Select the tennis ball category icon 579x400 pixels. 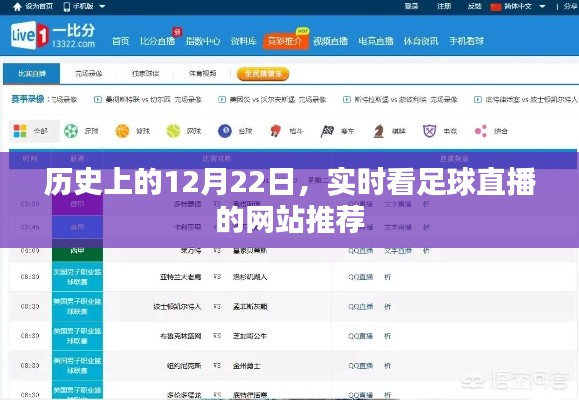174,131
